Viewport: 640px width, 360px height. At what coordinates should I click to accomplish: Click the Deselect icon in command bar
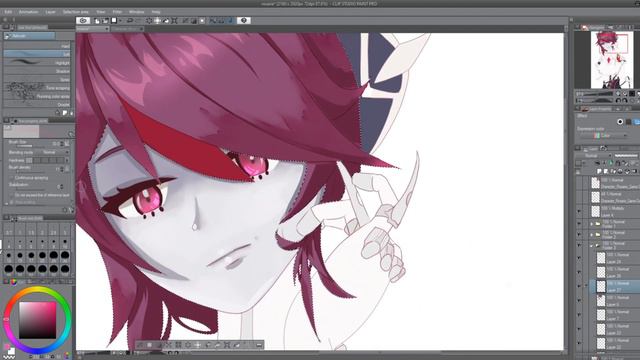pyautogui.click(x=185, y=20)
